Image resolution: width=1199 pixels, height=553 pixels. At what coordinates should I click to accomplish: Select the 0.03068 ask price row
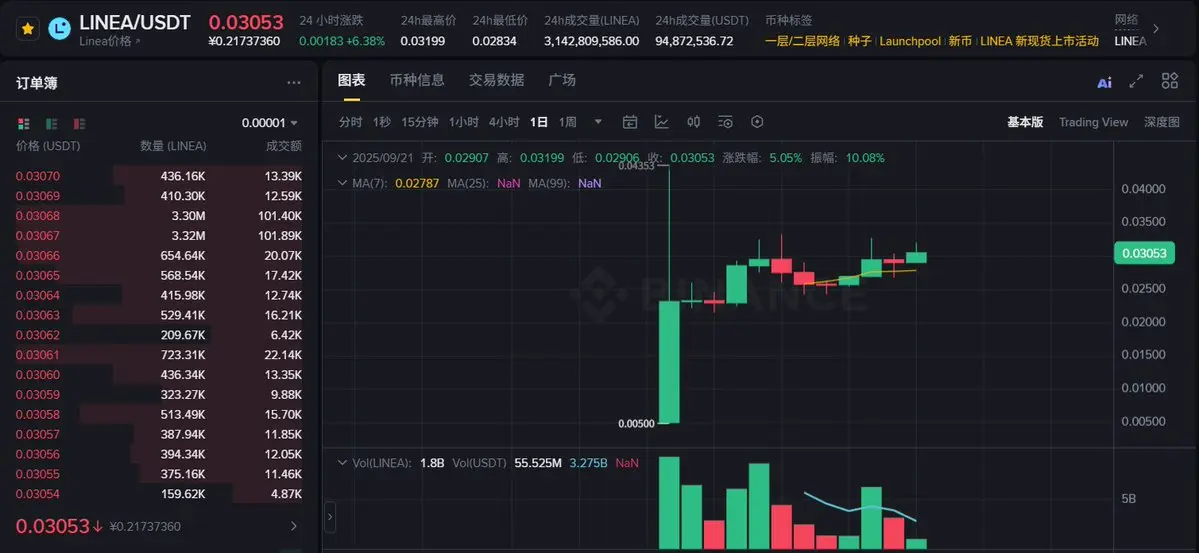(x=159, y=216)
